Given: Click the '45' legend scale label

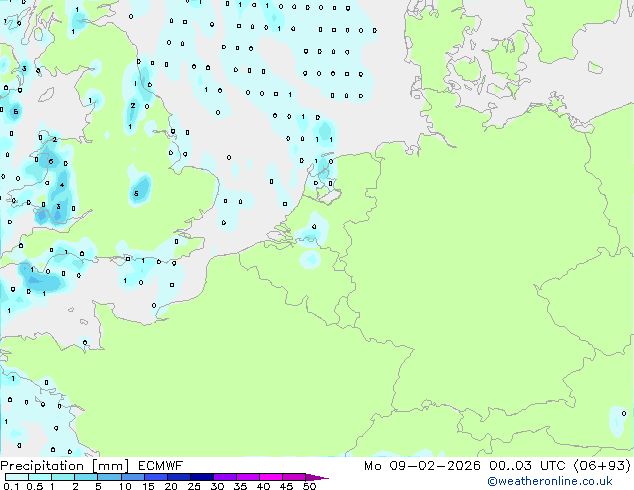Looking at the screenshot, I should pos(286,486).
